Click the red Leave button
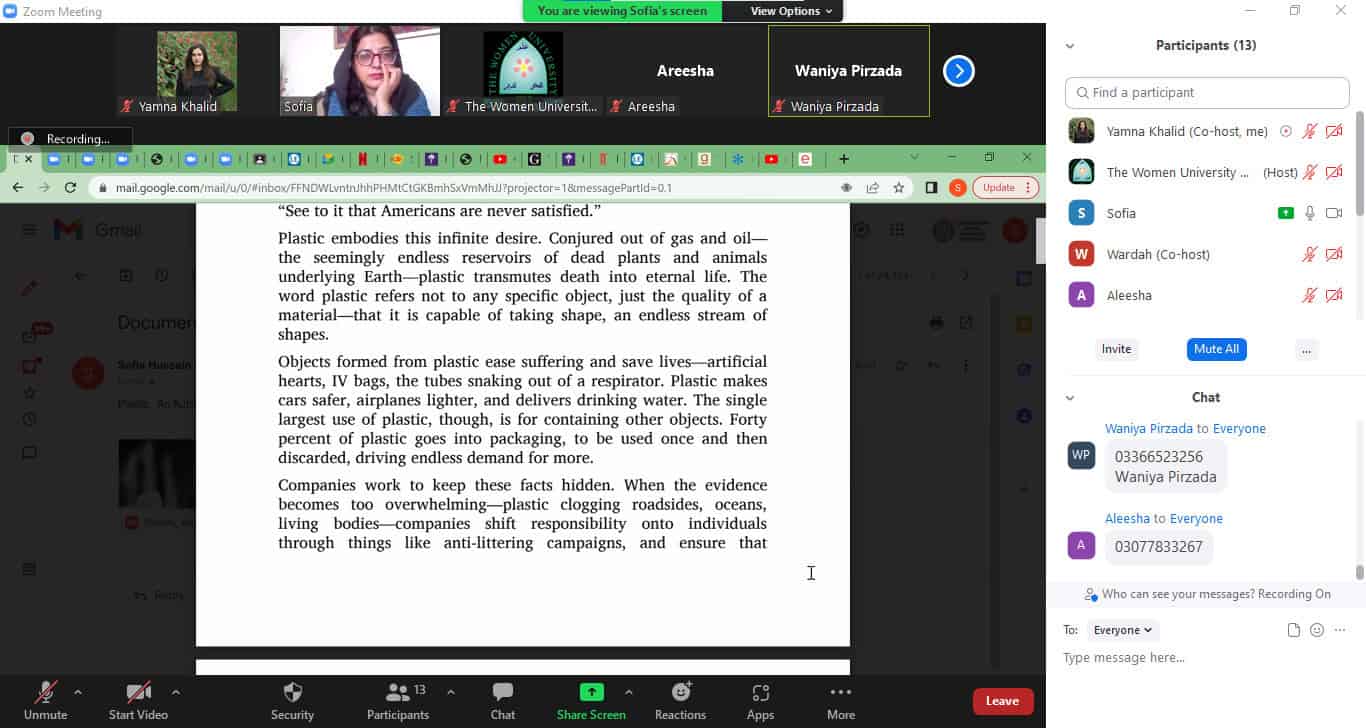 [x=1002, y=701]
